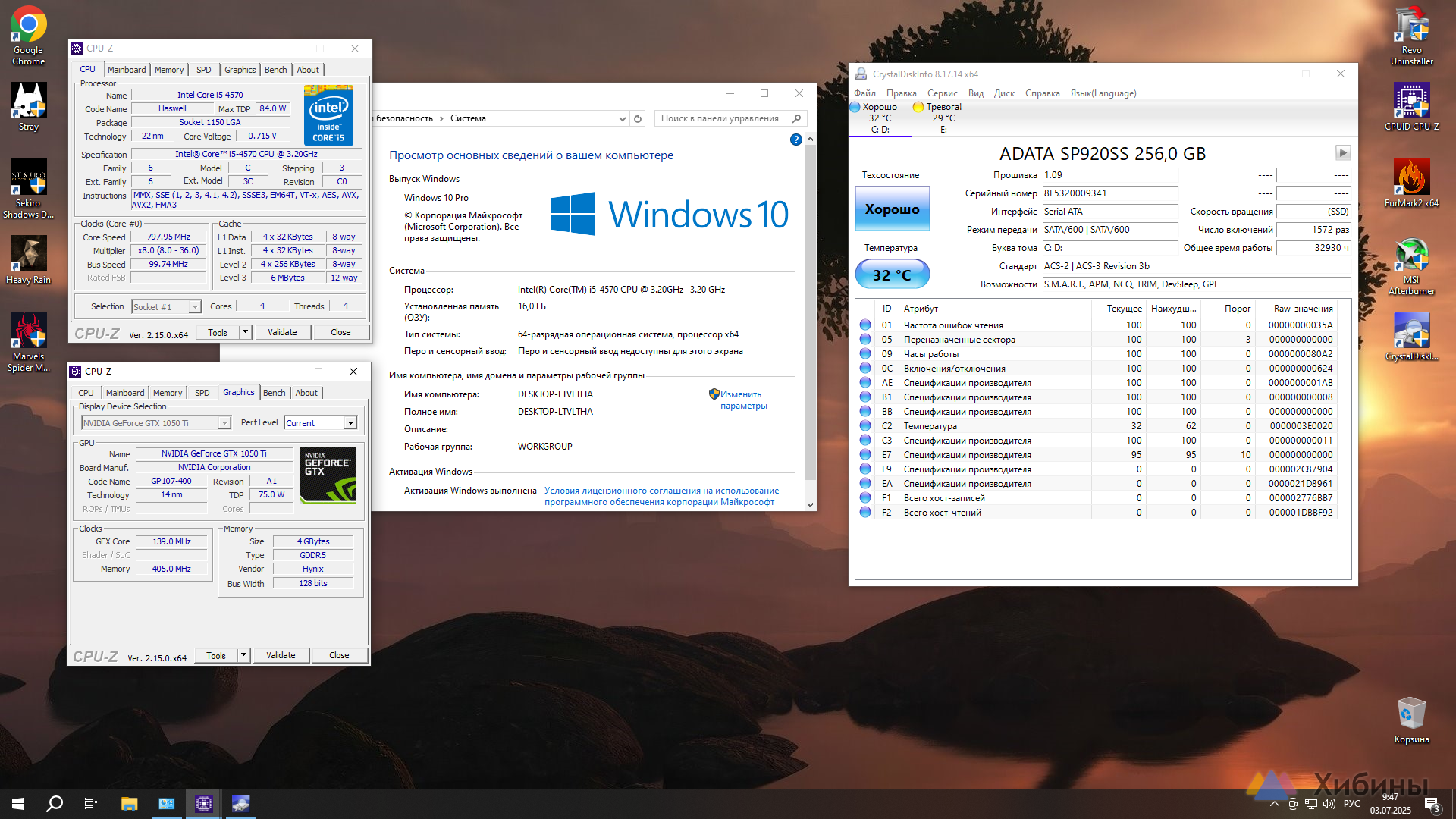1456x819 pixels.
Task: Click status circle for attribute 01 row
Action: coord(865,325)
